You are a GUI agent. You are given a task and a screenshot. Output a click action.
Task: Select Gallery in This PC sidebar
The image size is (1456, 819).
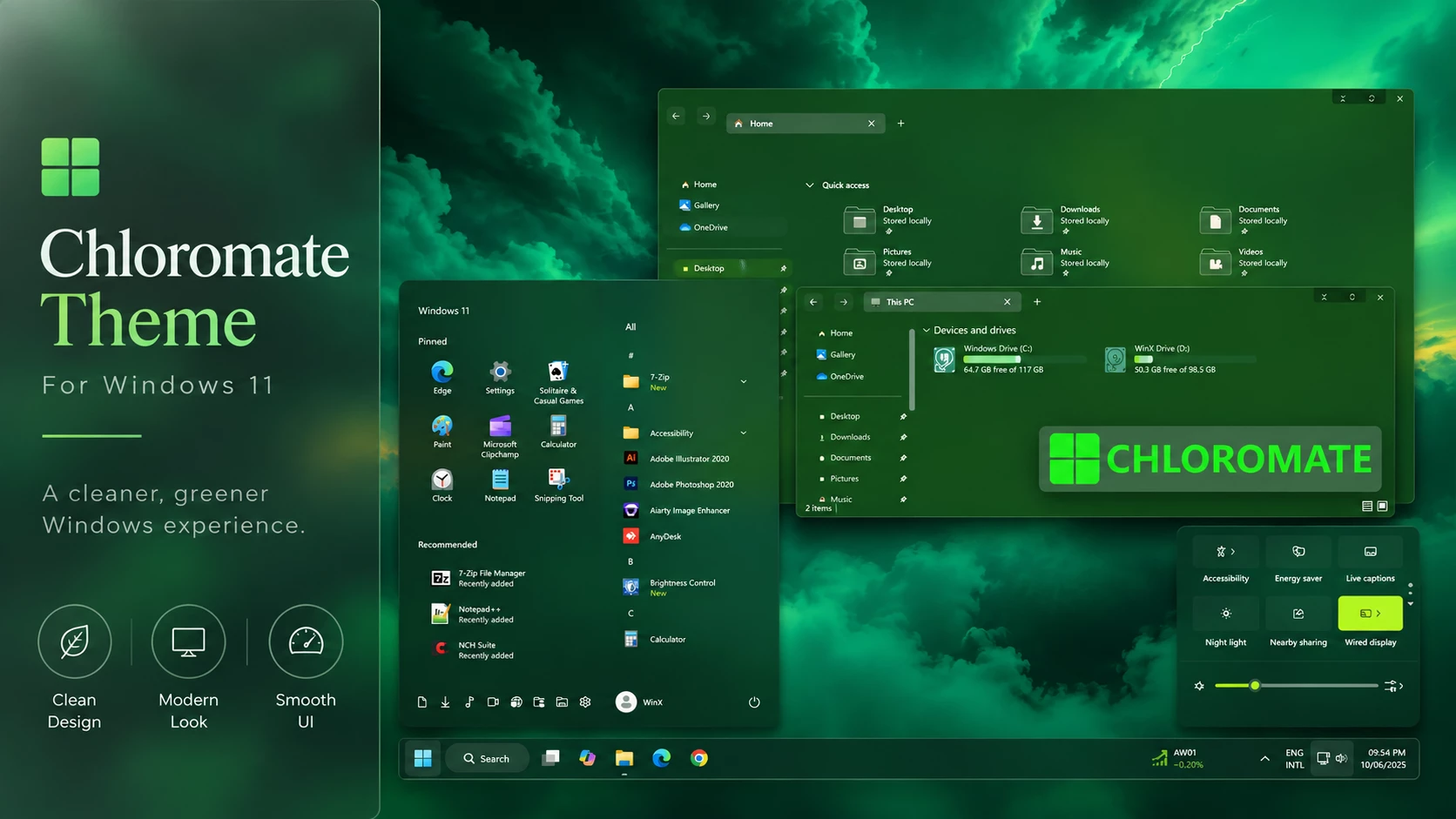coord(837,355)
